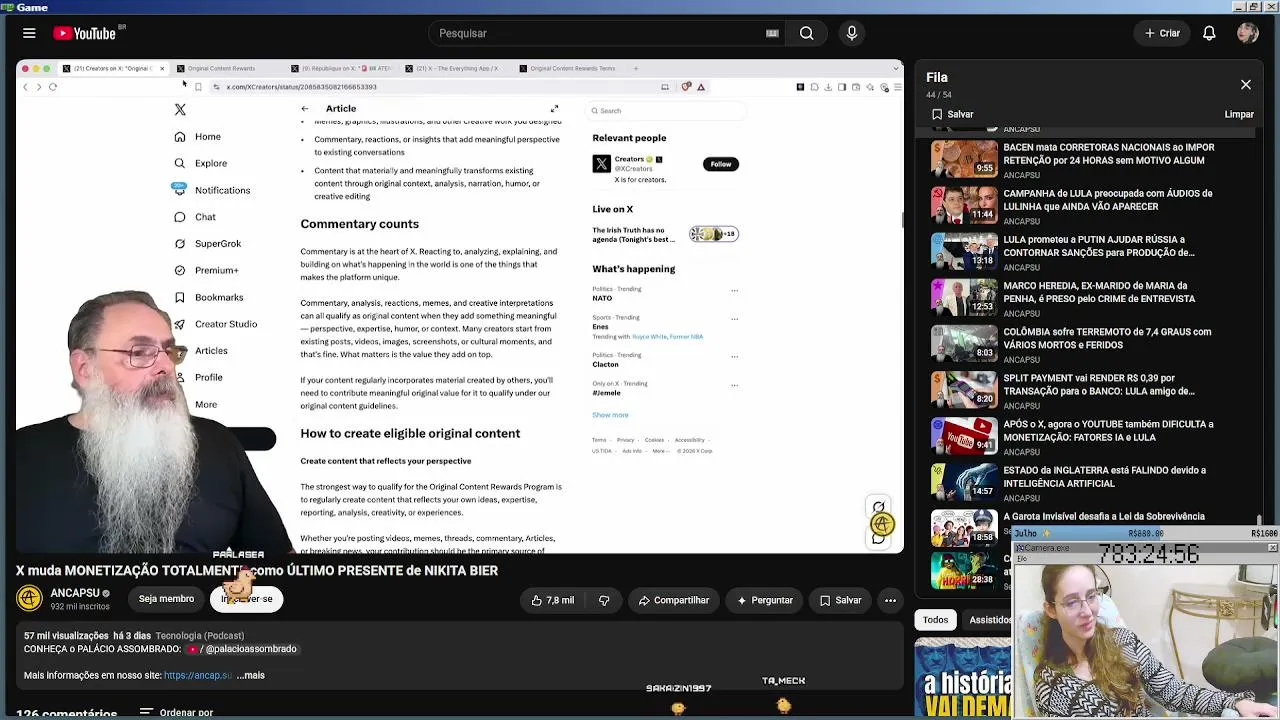Click the Article back arrow in video
This screenshot has width=1280, height=720.
click(305, 109)
